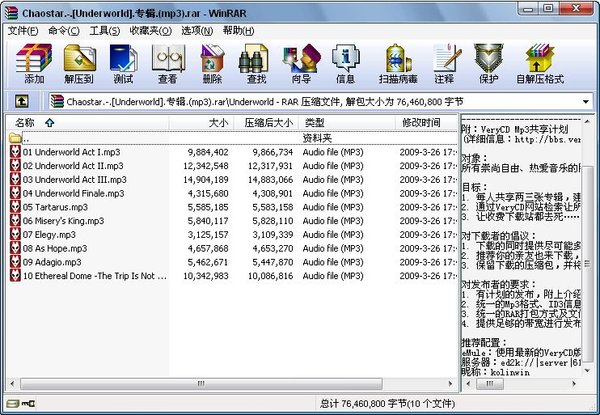This screenshot has height=415, width=600.
Task: Select file 04 Underworld Finale.mp3
Action: point(73,193)
